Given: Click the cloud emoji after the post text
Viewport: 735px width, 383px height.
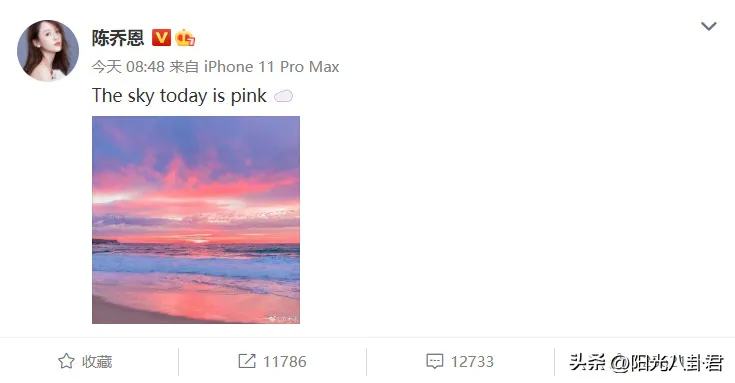Looking at the screenshot, I should (283, 97).
